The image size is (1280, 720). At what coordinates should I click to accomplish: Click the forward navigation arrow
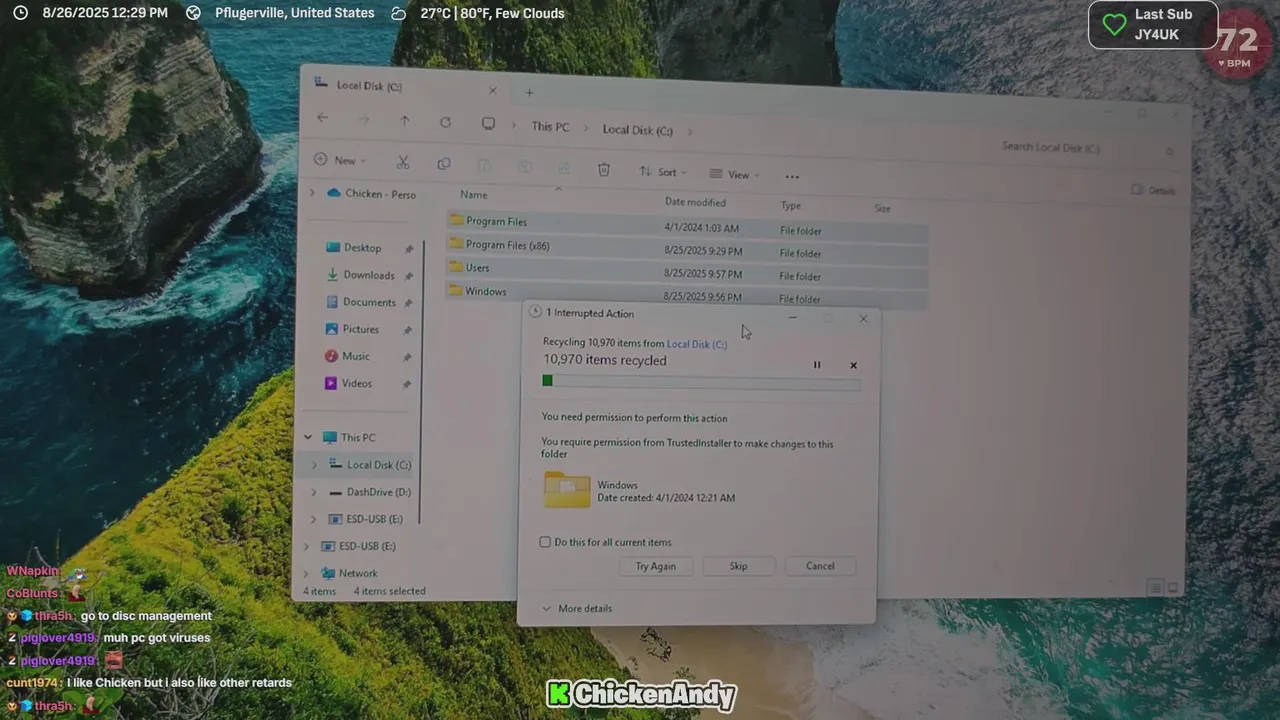coord(363,119)
